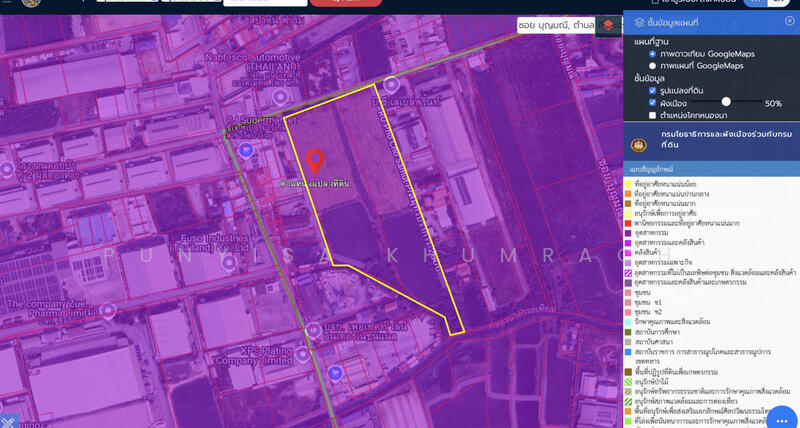Enable the Khok Nong Na position layer
The image size is (800, 428).
click(x=653, y=115)
